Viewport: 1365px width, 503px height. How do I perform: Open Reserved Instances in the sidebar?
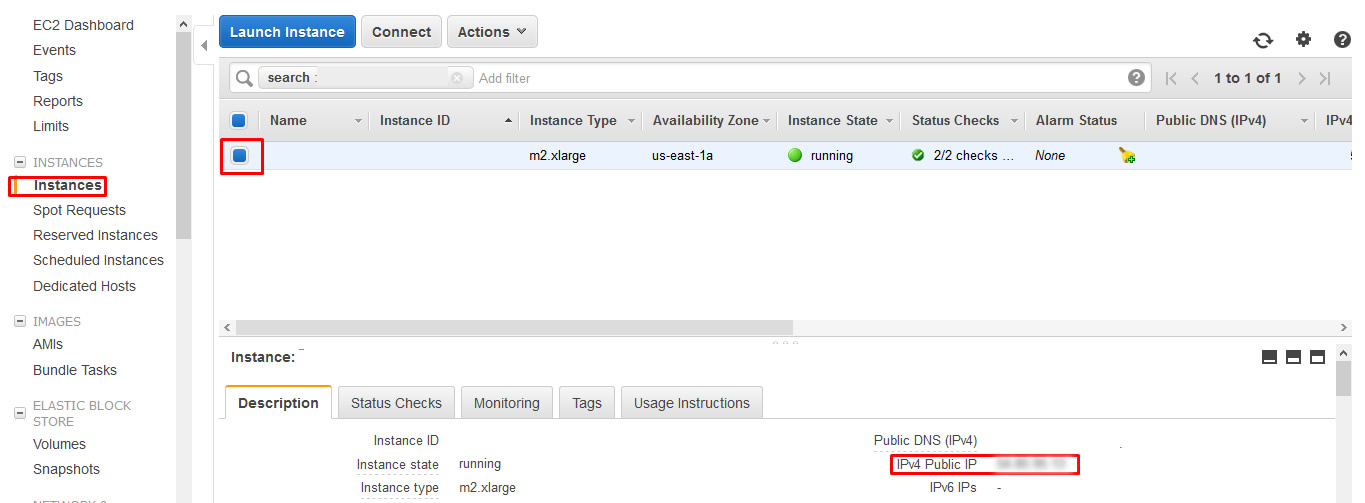click(x=95, y=235)
